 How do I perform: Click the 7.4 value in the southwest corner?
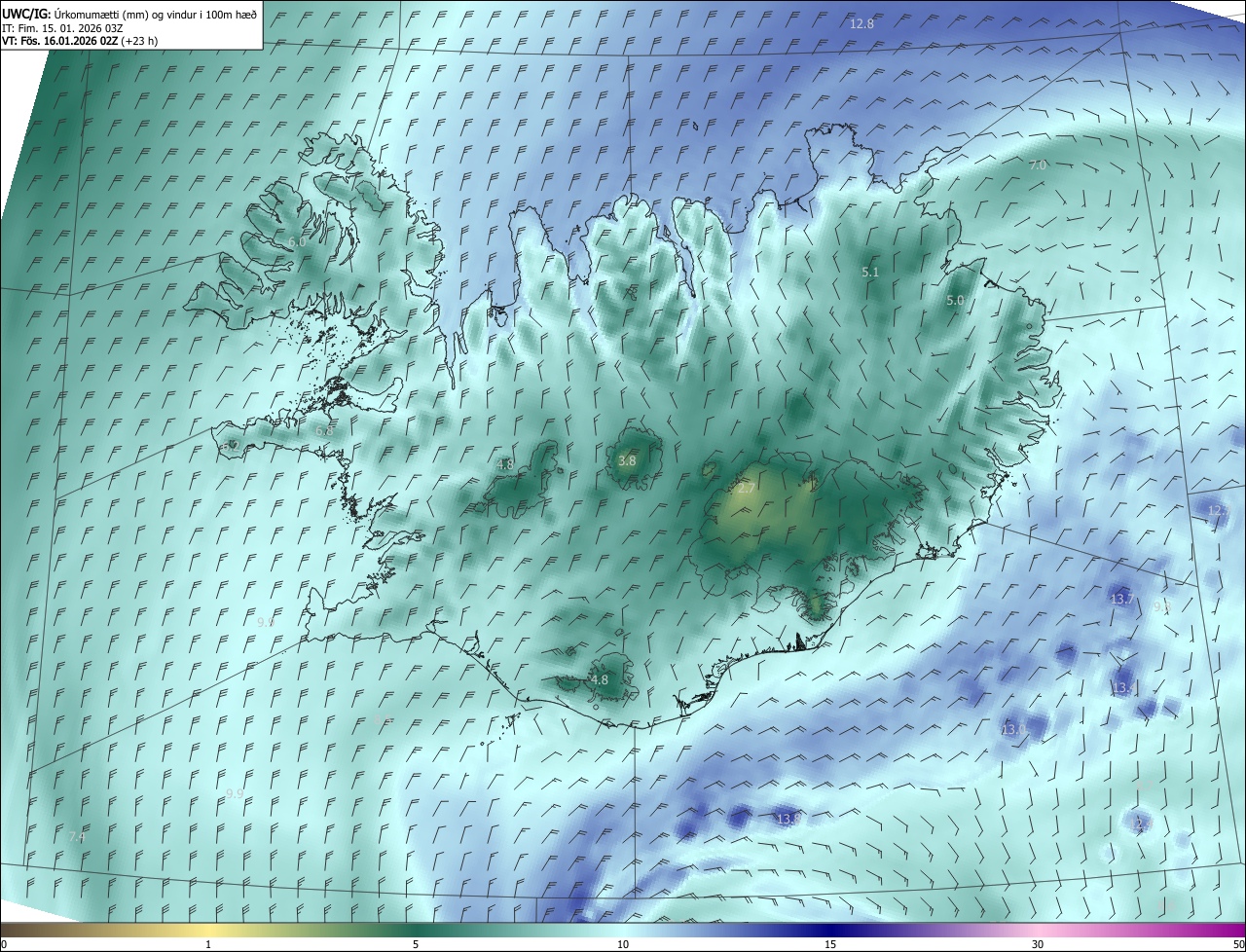pos(77,836)
